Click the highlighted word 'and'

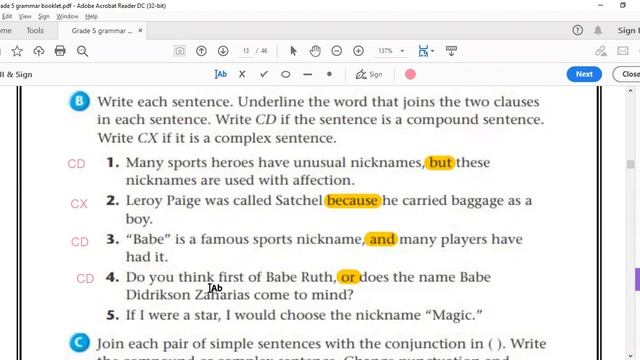tap(381, 239)
